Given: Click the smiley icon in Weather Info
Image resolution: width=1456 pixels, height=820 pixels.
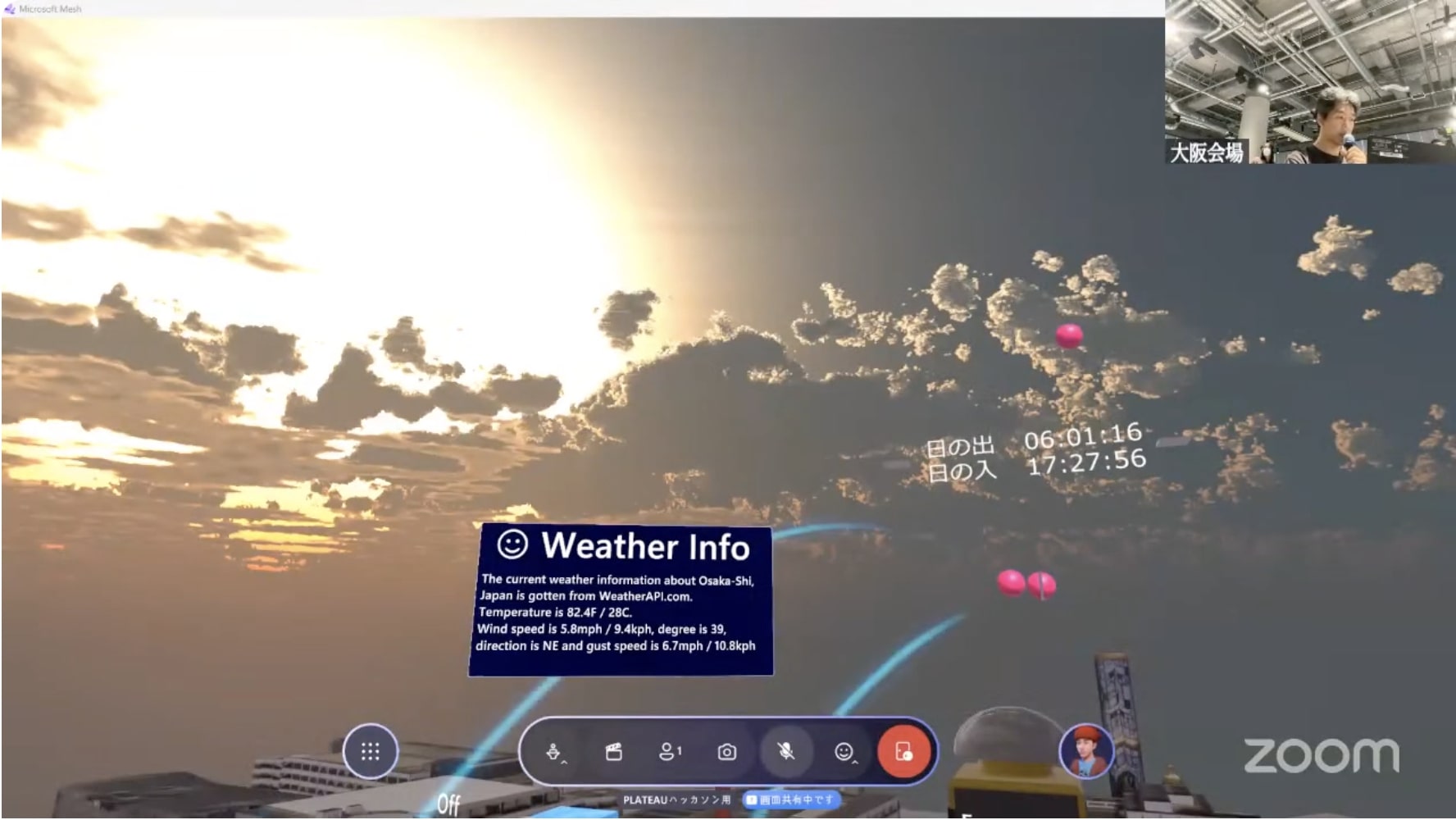Looking at the screenshot, I should point(512,544).
